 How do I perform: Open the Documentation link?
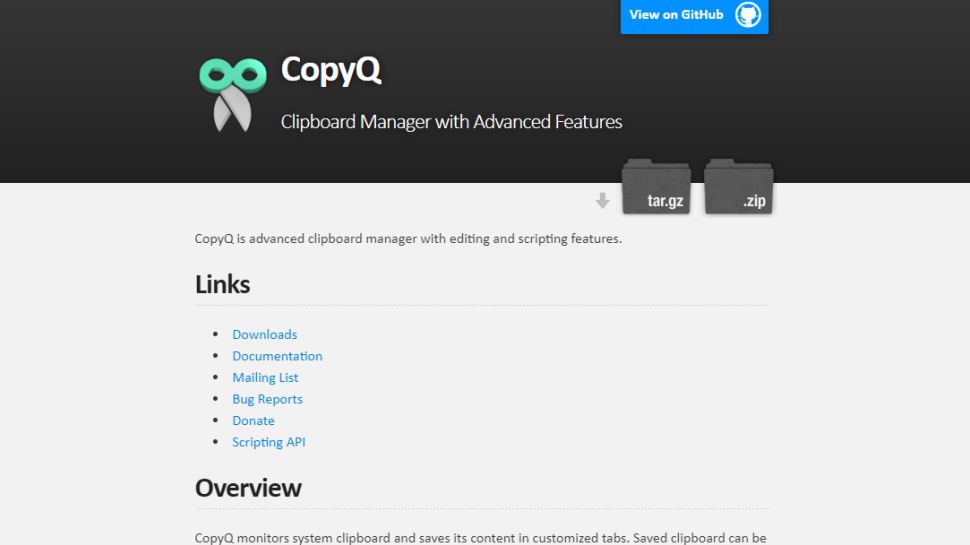(277, 356)
